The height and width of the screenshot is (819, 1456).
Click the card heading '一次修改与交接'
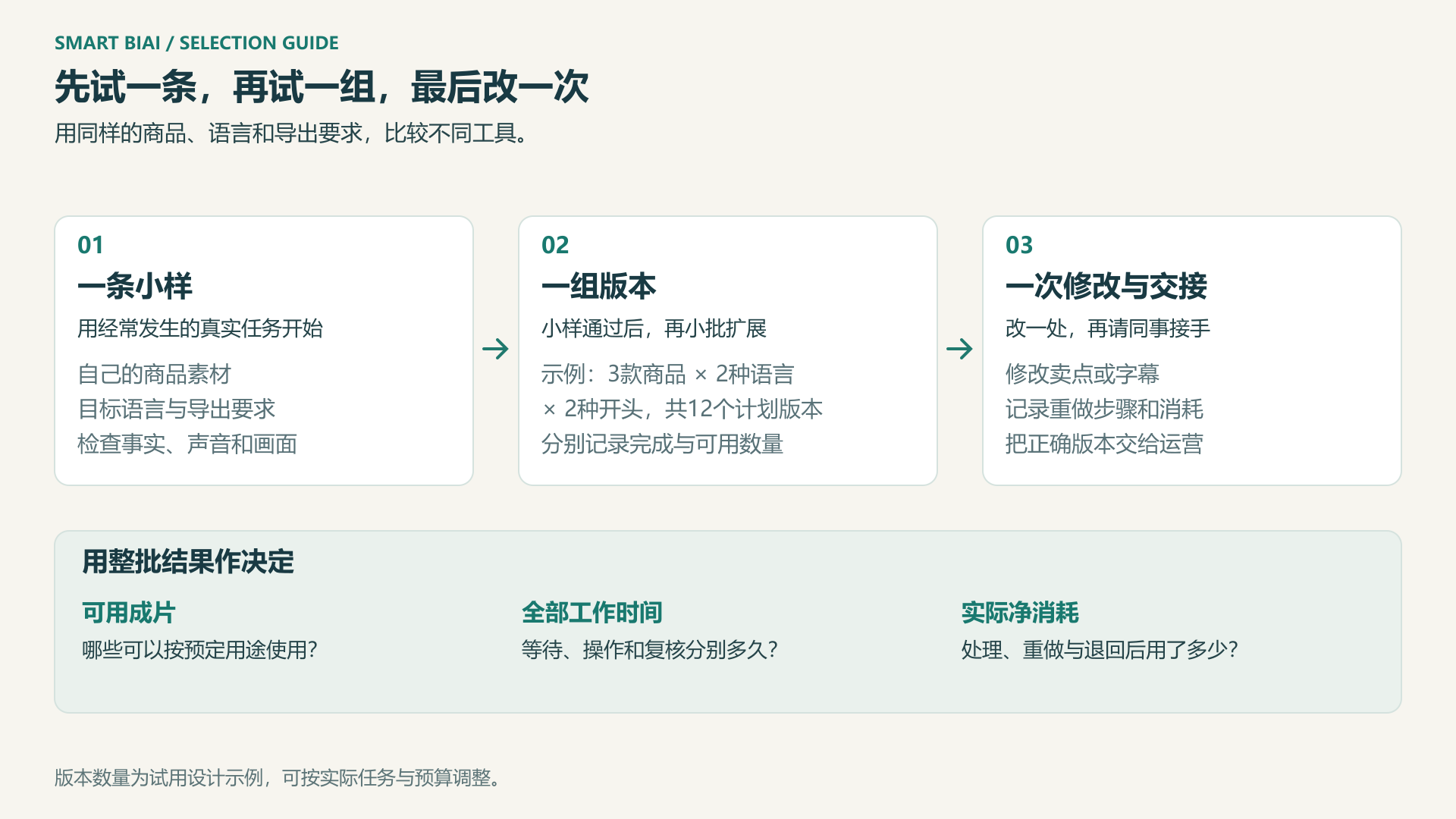(x=1106, y=287)
